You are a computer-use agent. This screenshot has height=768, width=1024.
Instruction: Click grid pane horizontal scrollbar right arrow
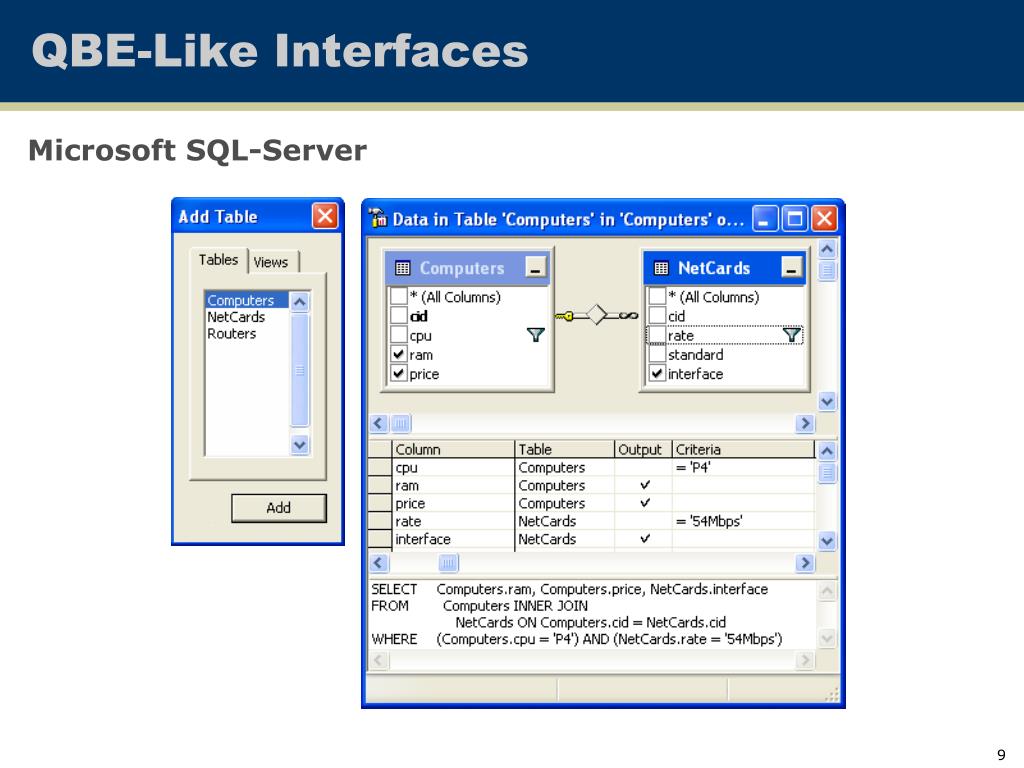[805, 563]
